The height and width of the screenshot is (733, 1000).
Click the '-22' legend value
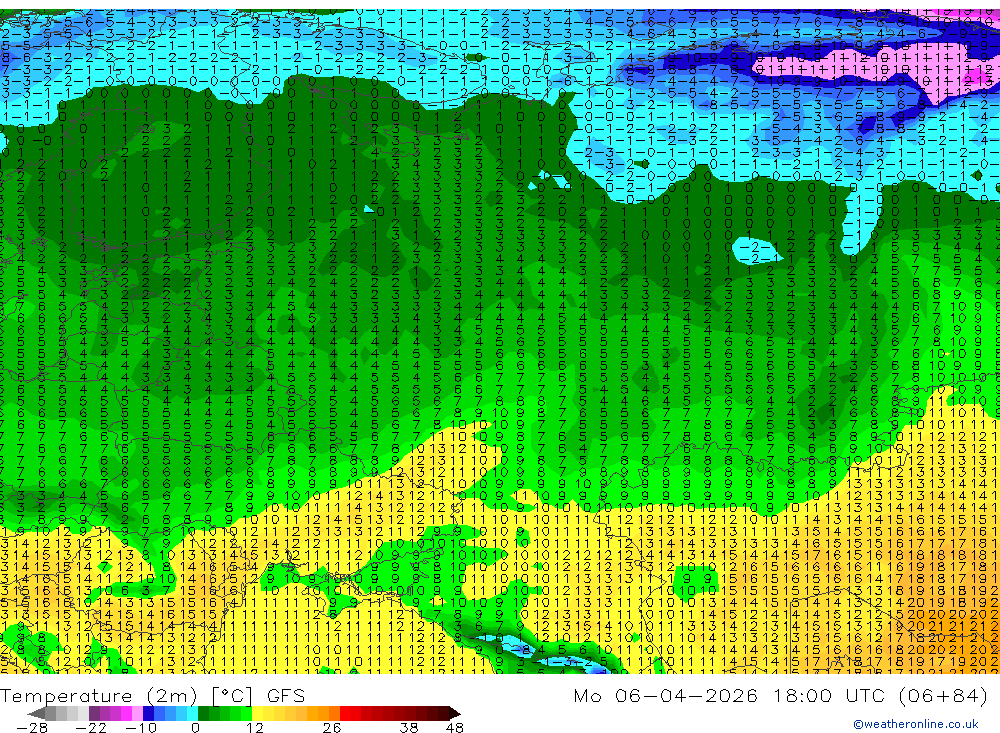[x=91, y=727]
